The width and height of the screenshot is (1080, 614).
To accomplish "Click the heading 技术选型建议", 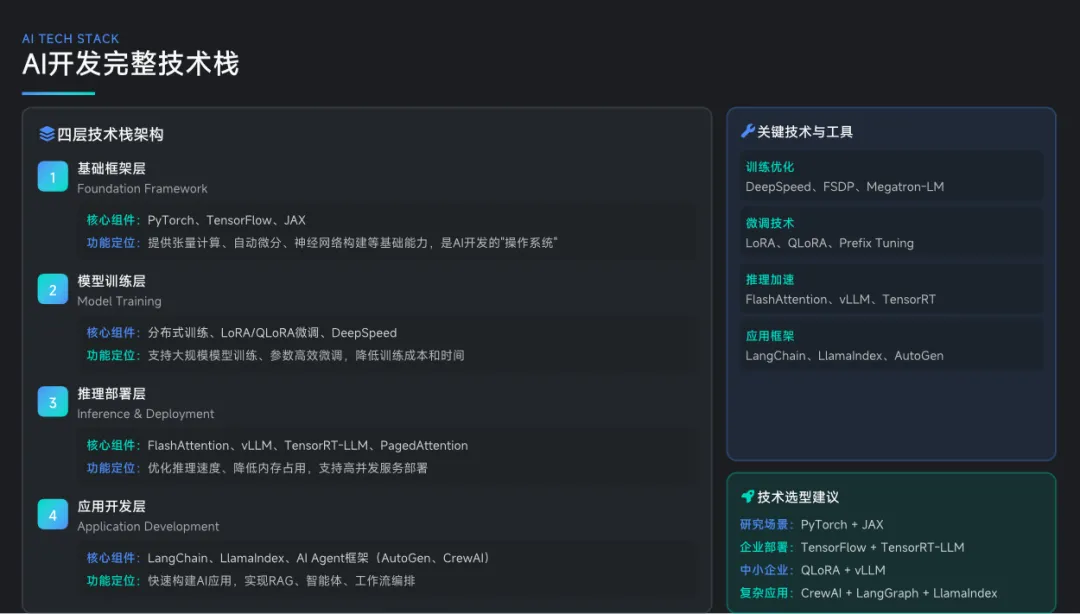I will [798, 497].
